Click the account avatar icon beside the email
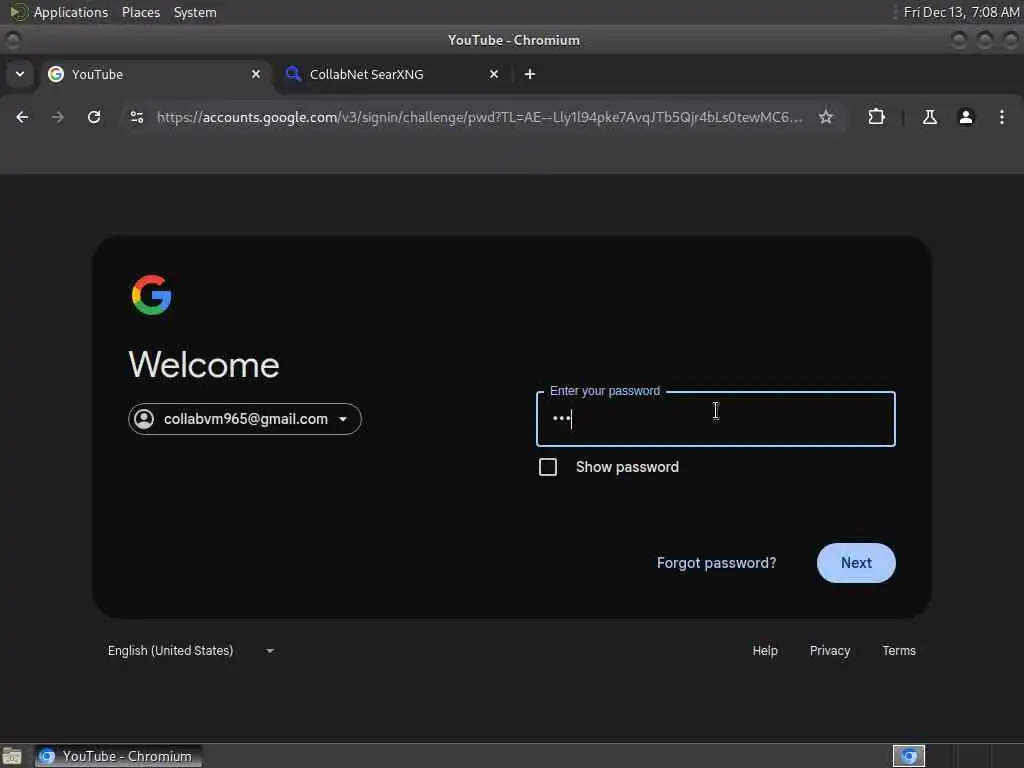 pyautogui.click(x=144, y=419)
